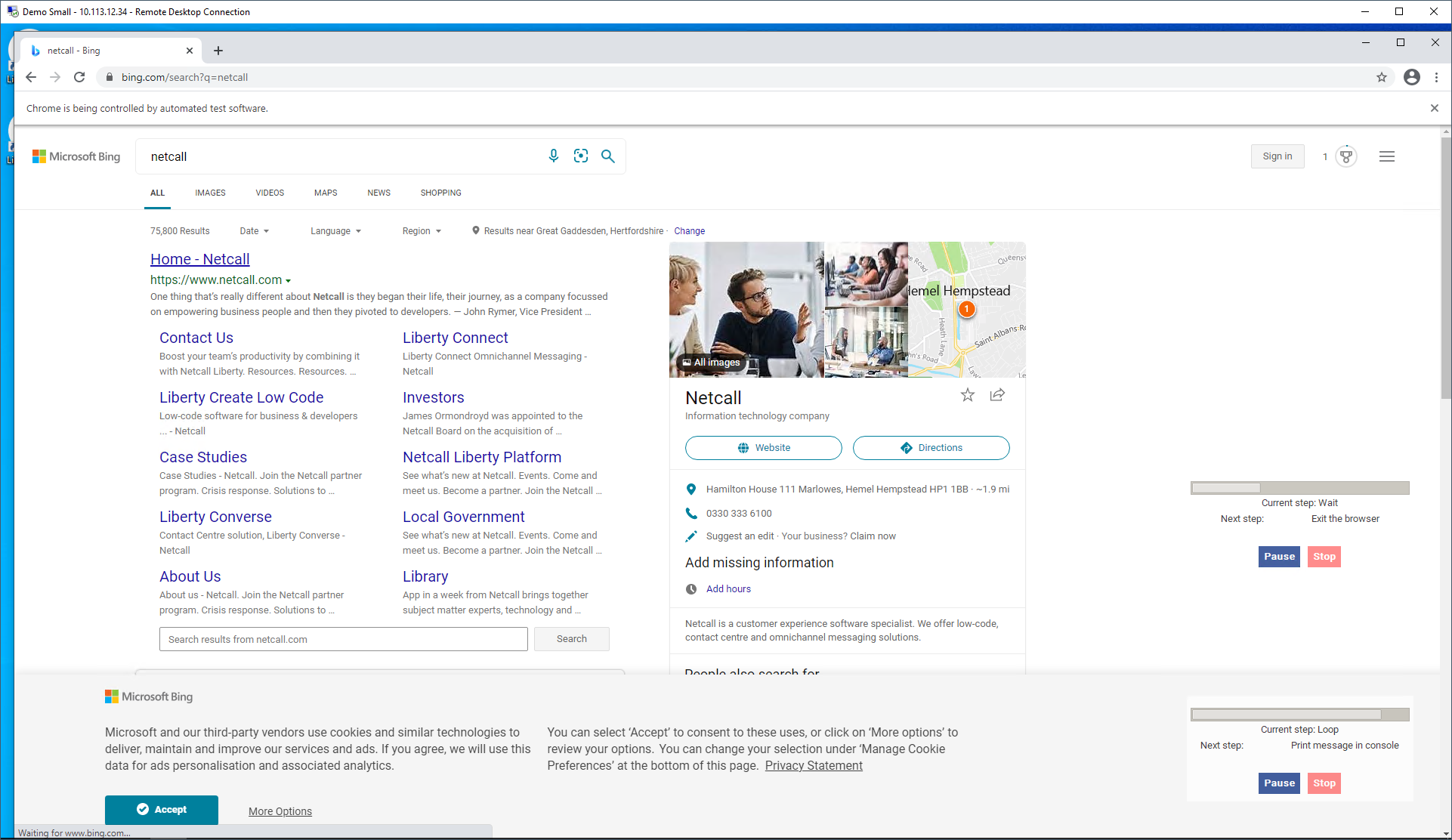Save Netcall with the star outline icon
Image resolution: width=1452 pixels, height=840 pixels.
[x=968, y=395]
